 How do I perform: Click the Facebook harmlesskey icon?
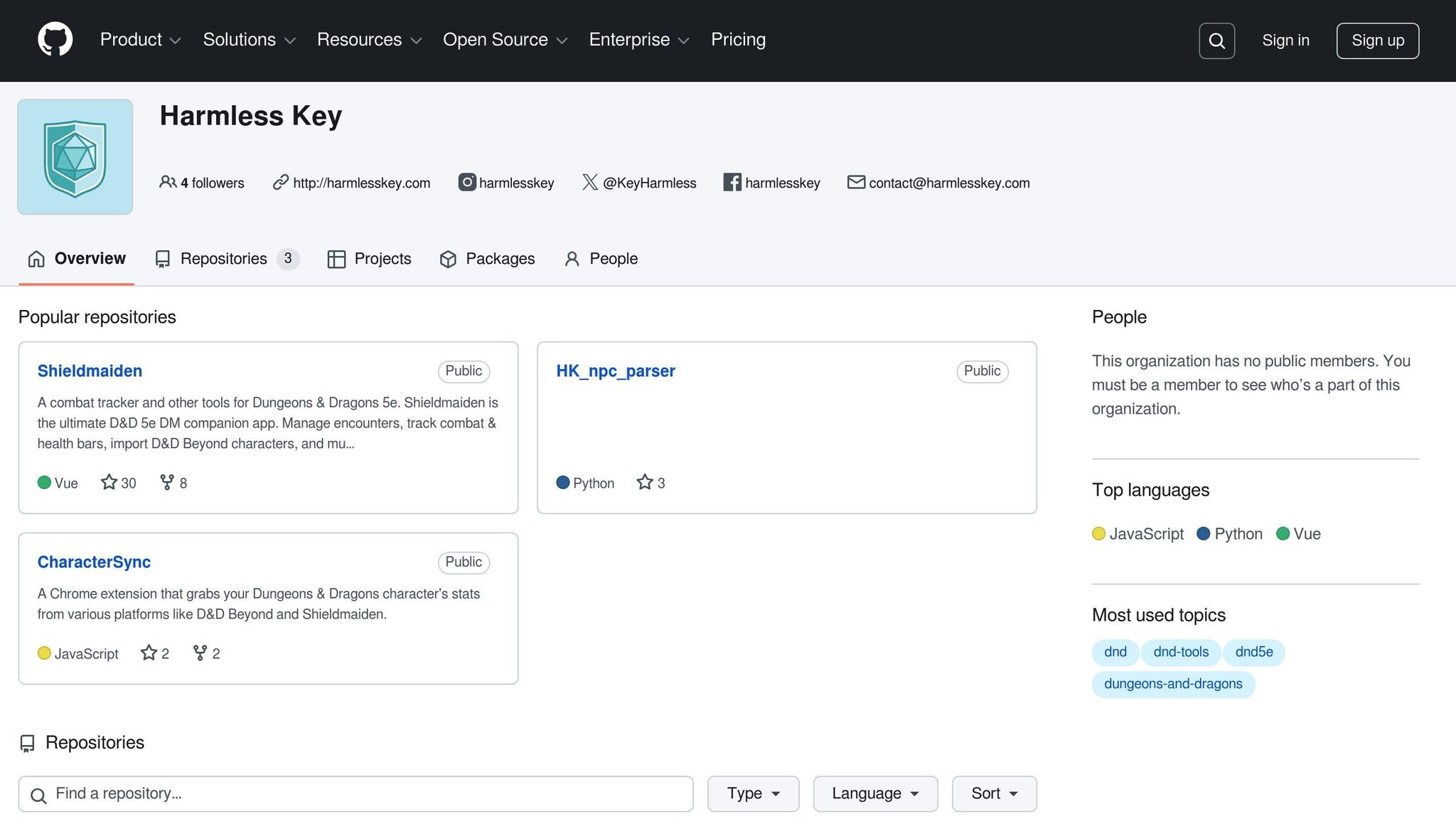pos(732,183)
